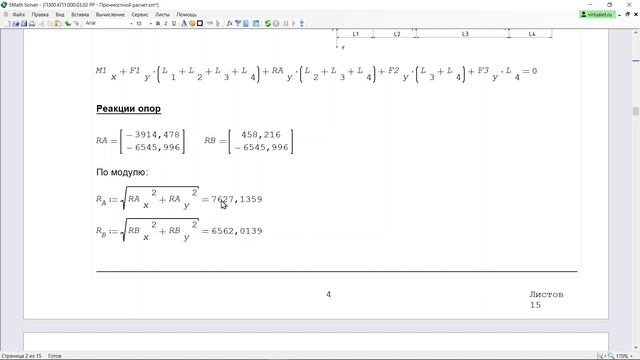Open the Вставка menu
Viewport: 640px width, 360px height.
80,14
